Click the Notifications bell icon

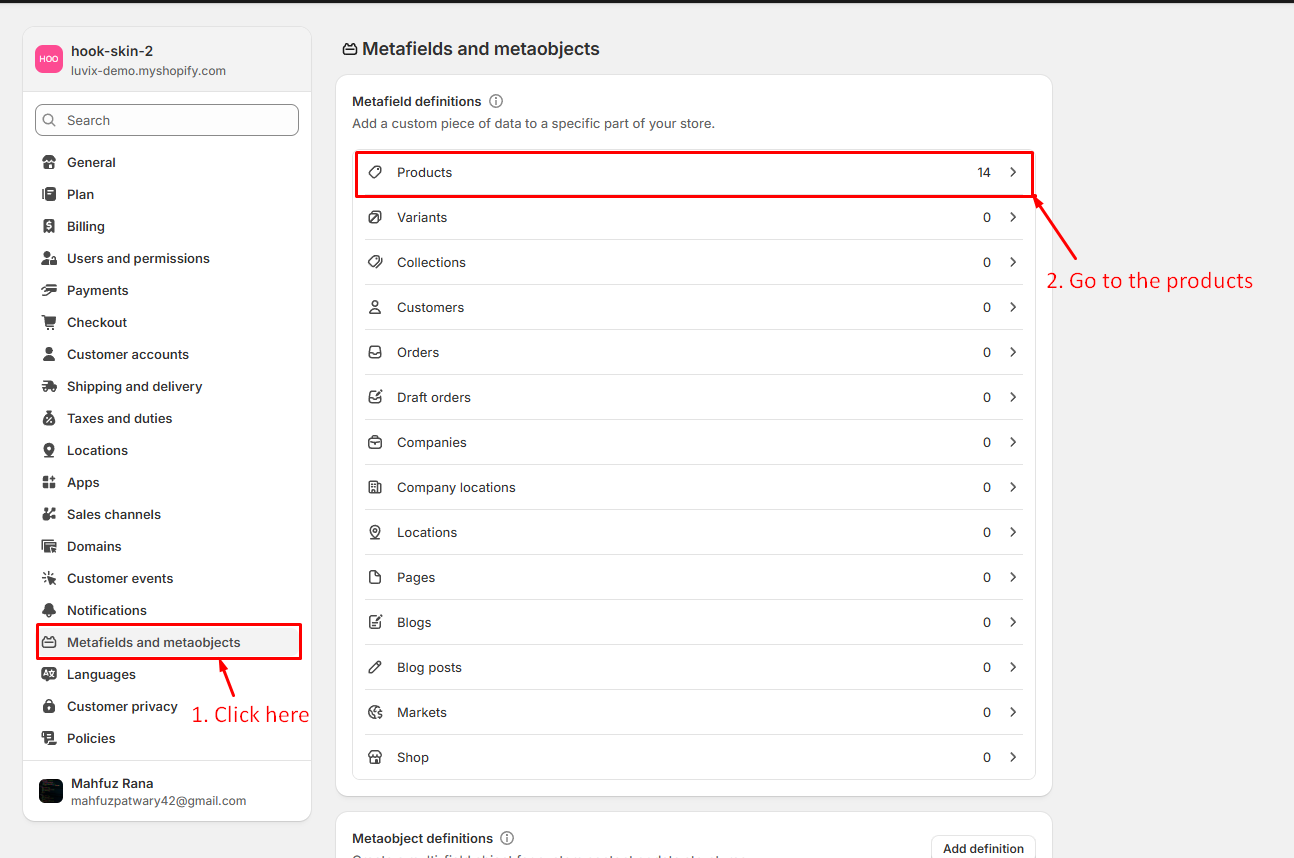49,610
